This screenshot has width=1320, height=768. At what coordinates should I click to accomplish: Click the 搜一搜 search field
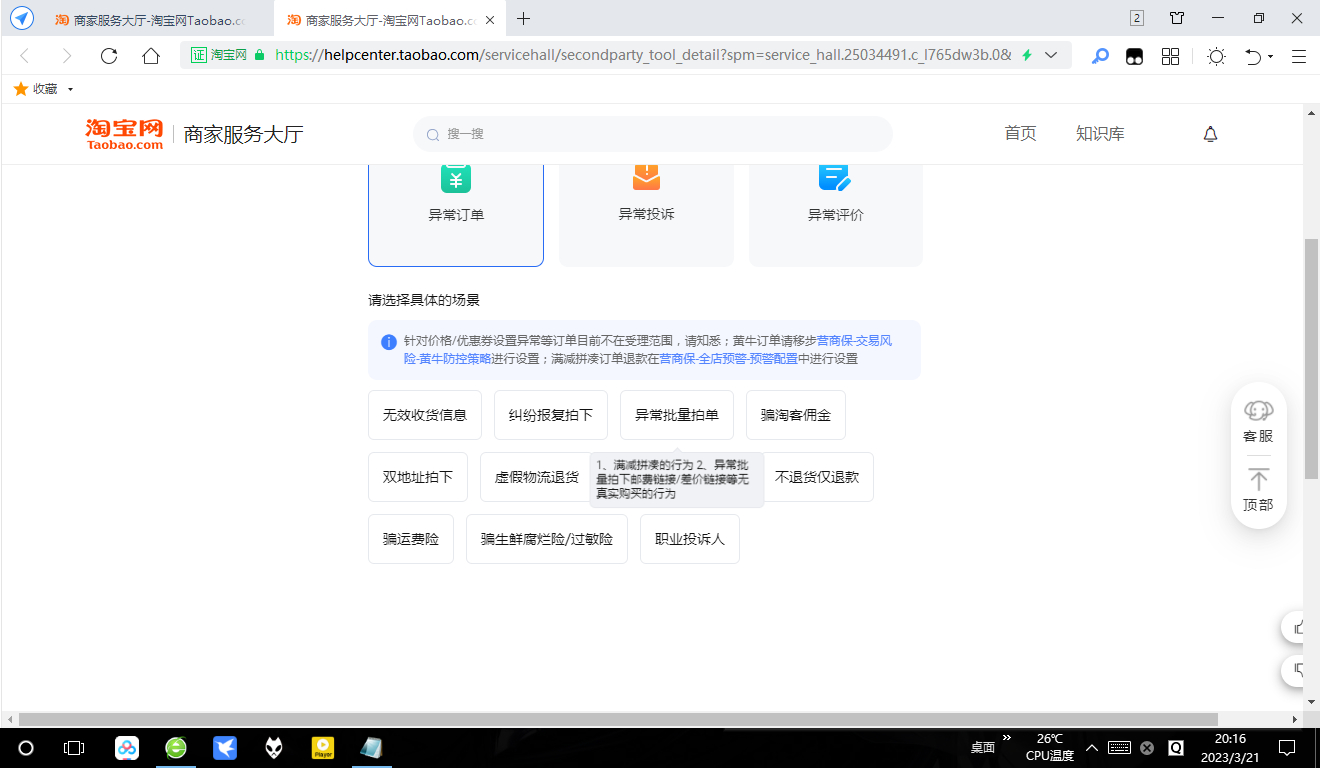click(652, 134)
